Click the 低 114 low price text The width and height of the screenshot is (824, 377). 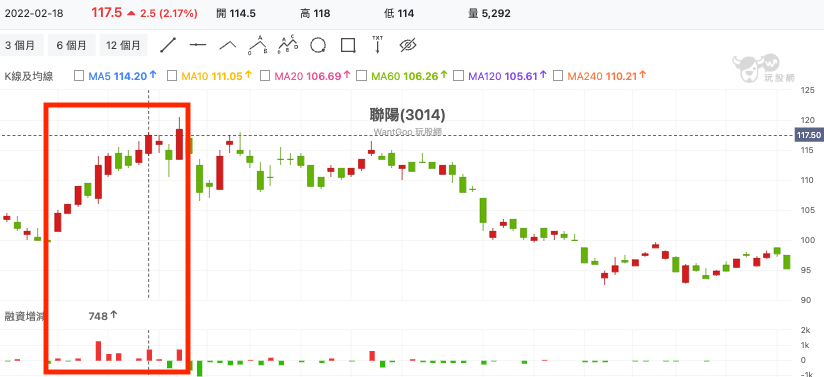click(399, 14)
